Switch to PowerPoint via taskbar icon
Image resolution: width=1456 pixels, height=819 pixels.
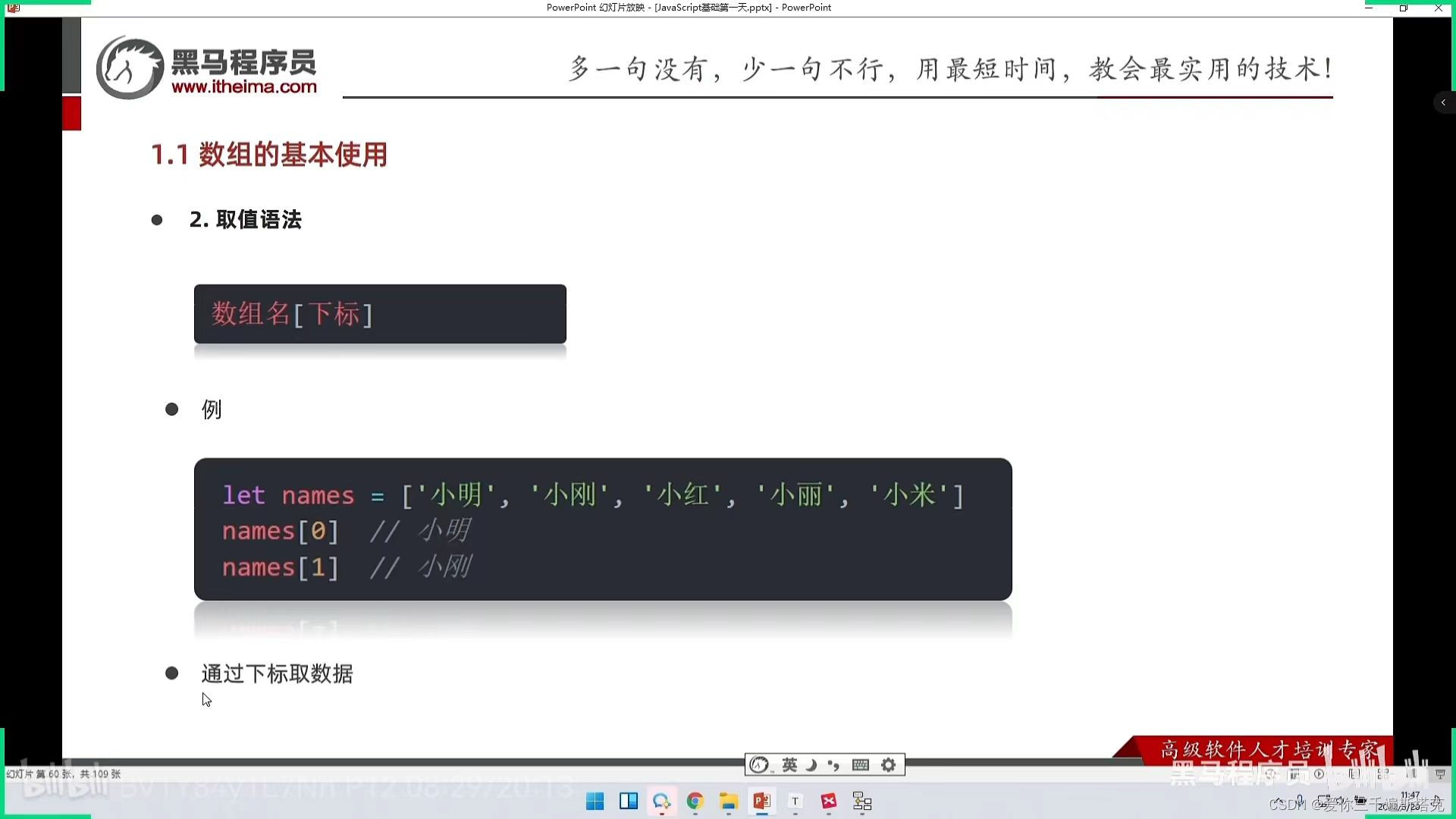[x=762, y=802]
